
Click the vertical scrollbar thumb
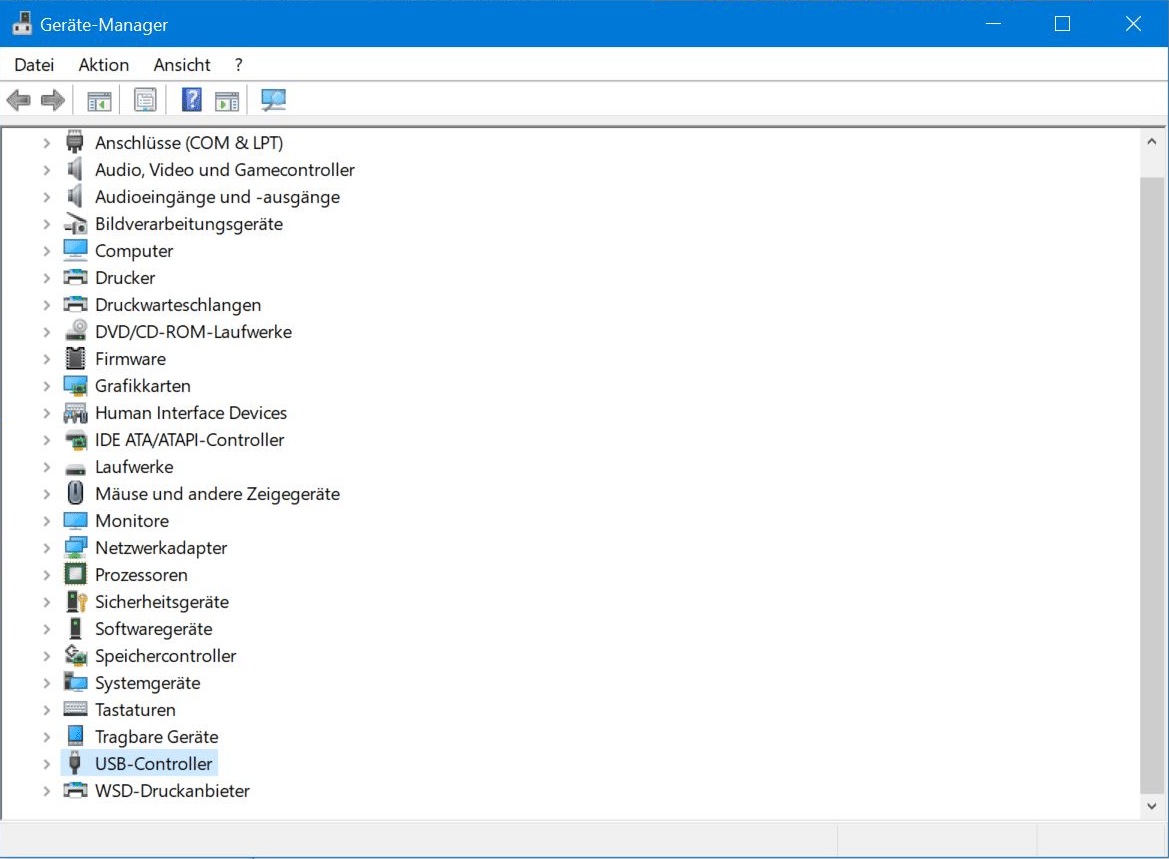[x=1151, y=485]
